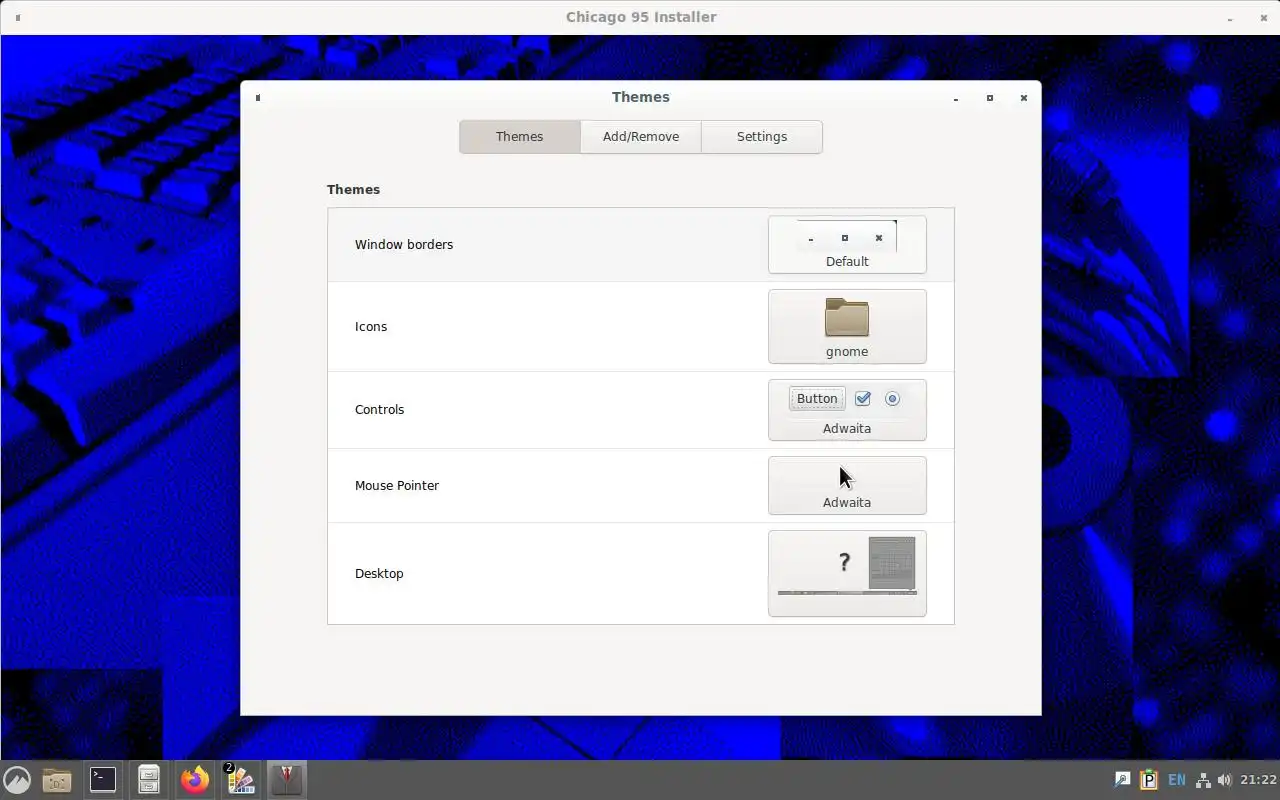Maximize the Themes window
1280x800 pixels.
990,98
